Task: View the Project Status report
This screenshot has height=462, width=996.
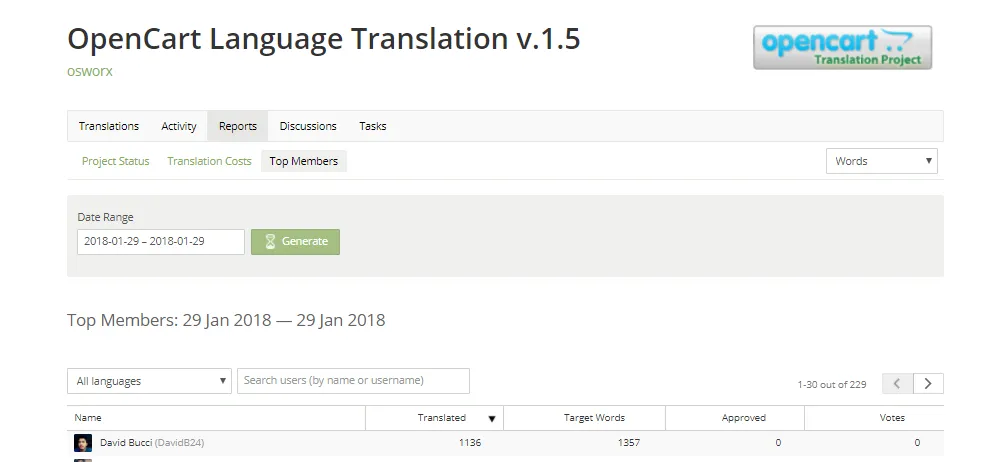Action: pyautogui.click(x=116, y=161)
